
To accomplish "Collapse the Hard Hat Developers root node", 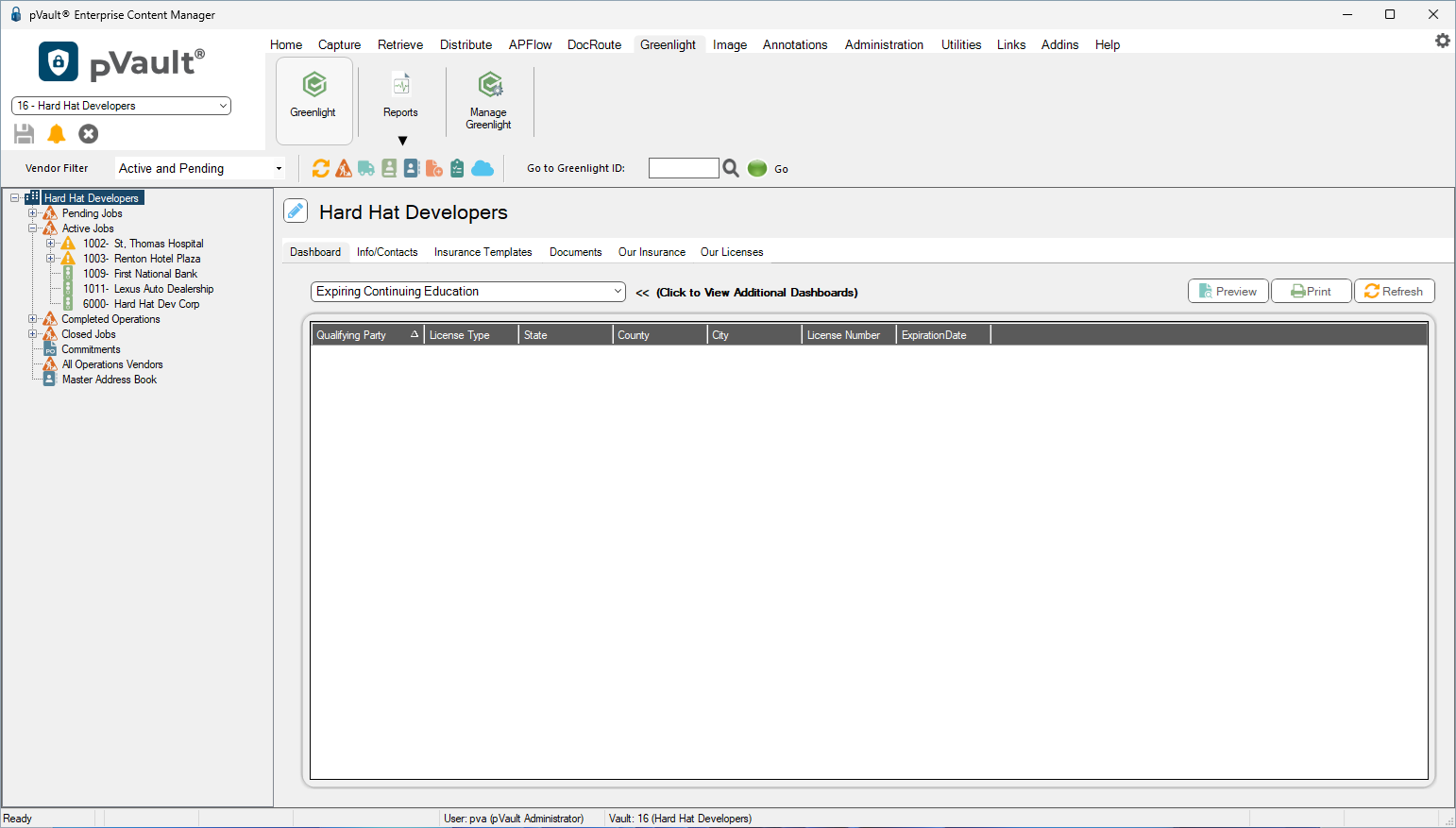I will pos(15,198).
